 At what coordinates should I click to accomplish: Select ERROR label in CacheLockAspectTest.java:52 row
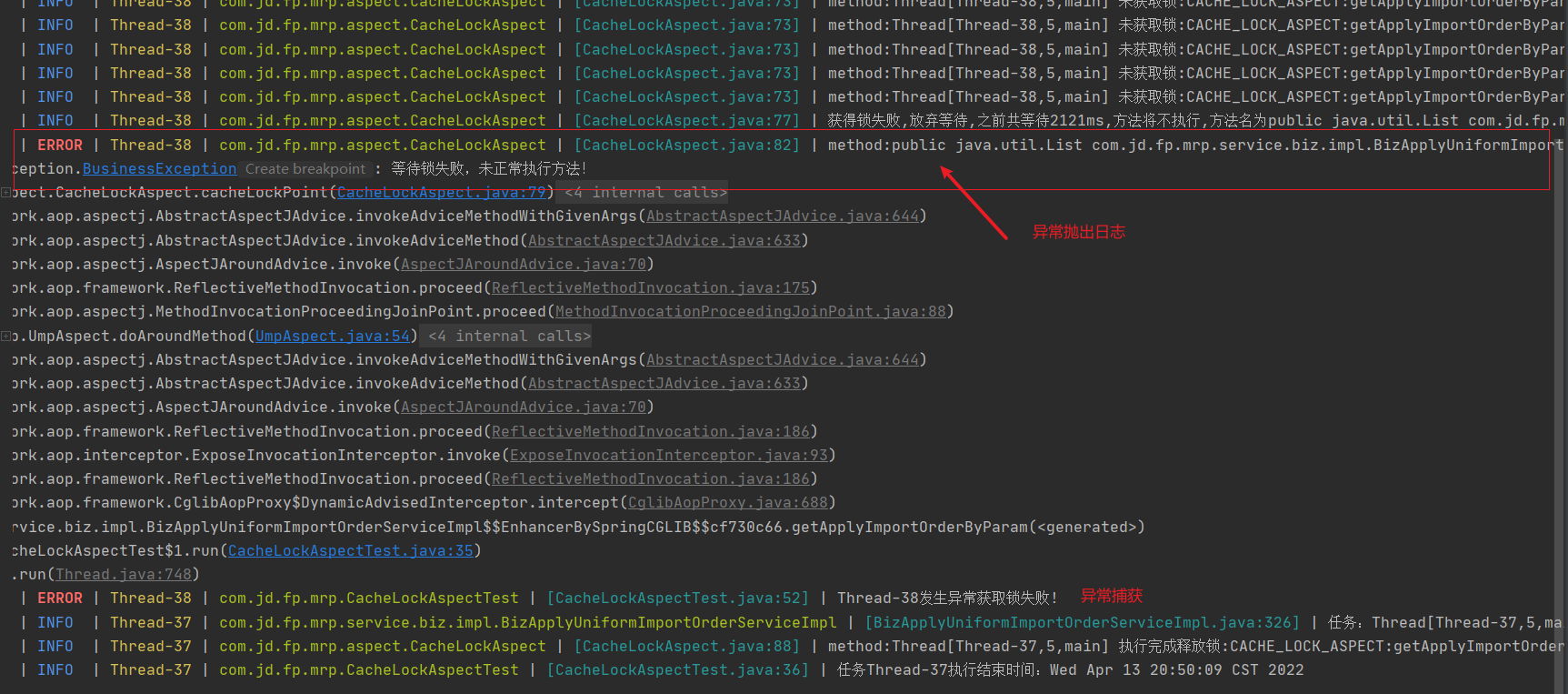point(60,598)
